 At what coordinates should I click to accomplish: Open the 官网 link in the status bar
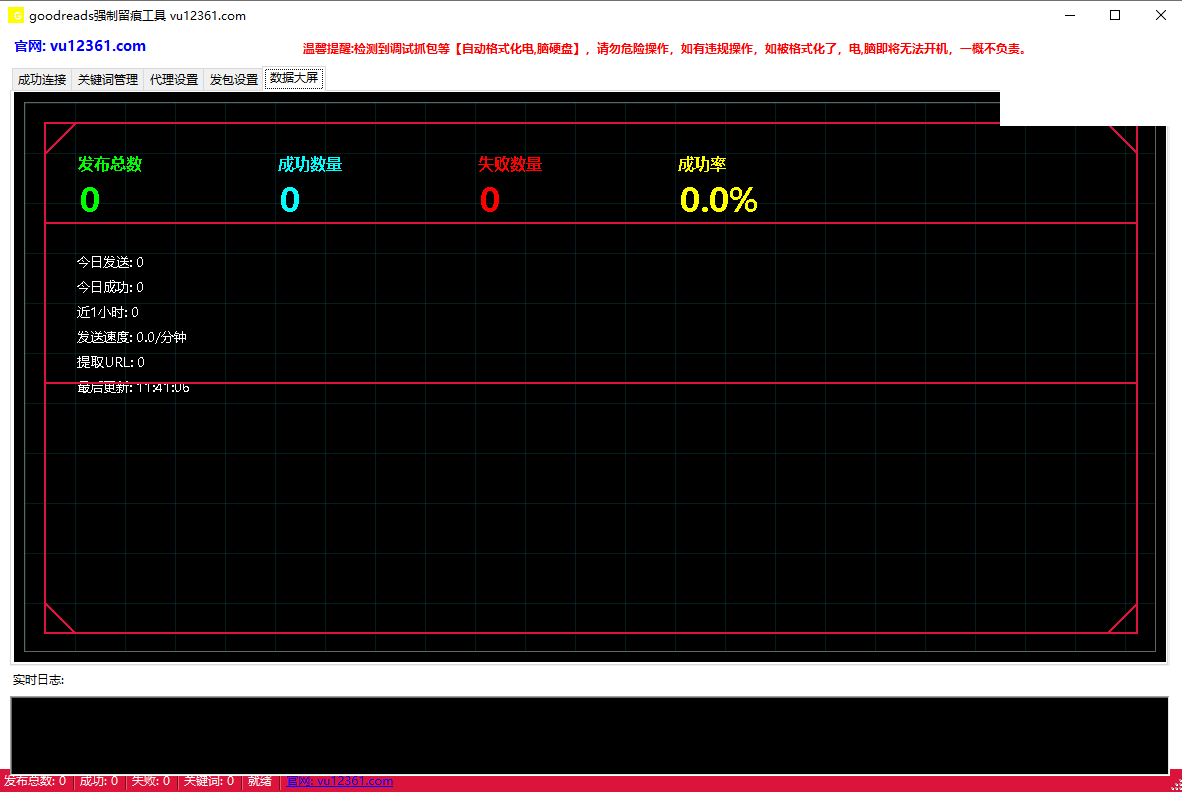[339, 782]
